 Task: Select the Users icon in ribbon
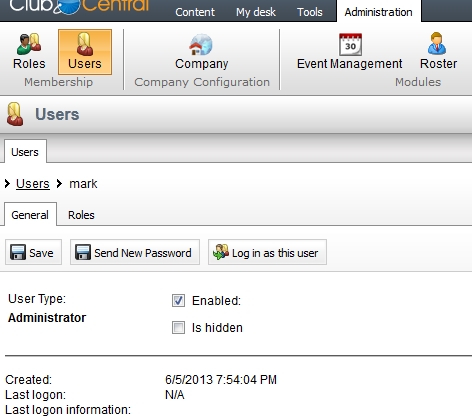(85, 44)
